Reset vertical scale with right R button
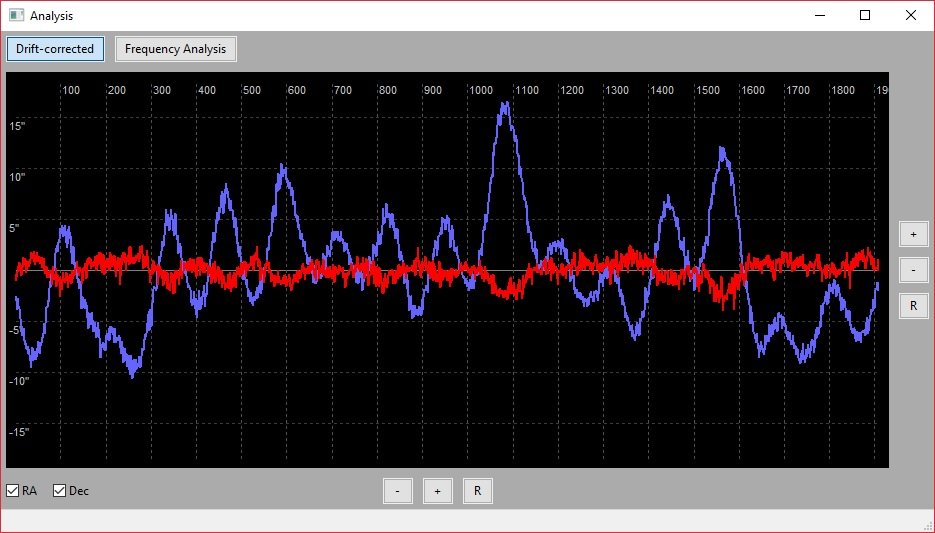Viewport: 935px width, 533px height. (x=914, y=306)
